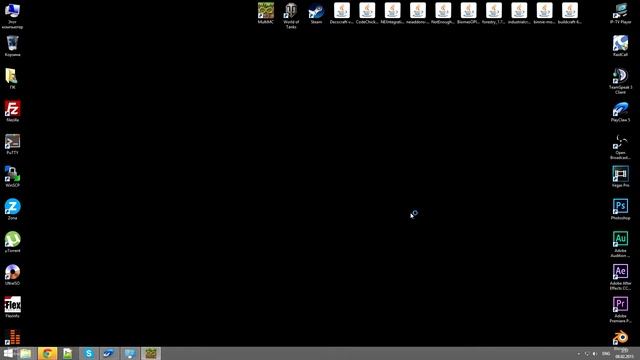Image resolution: width=640 pixels, height=360 pixels.
Task: Open the volume control in tray
Action: (x=595, y=354)
